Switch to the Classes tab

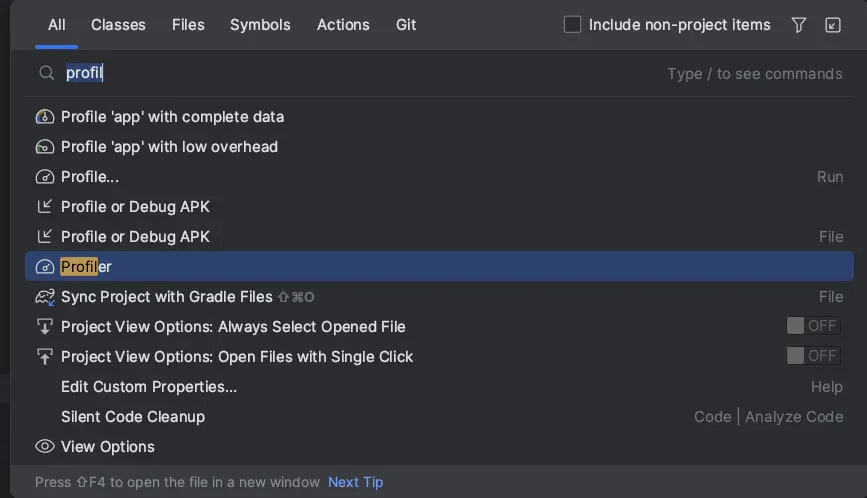pyautogui.click(x=118, y=25)
